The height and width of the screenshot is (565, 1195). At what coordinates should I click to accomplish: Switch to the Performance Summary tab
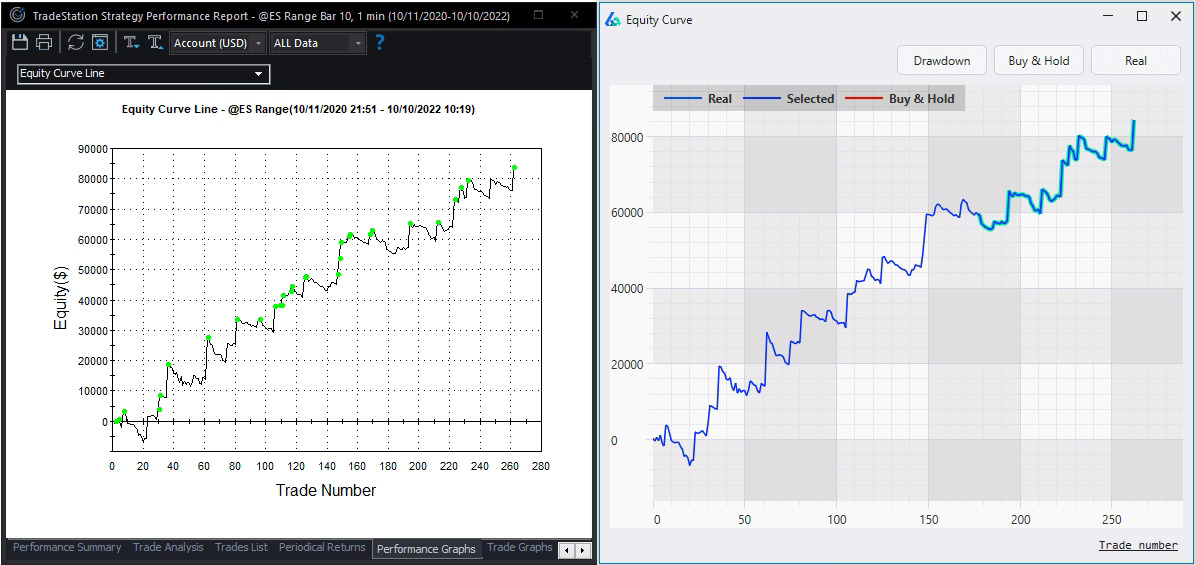click(x=67, y=548)
